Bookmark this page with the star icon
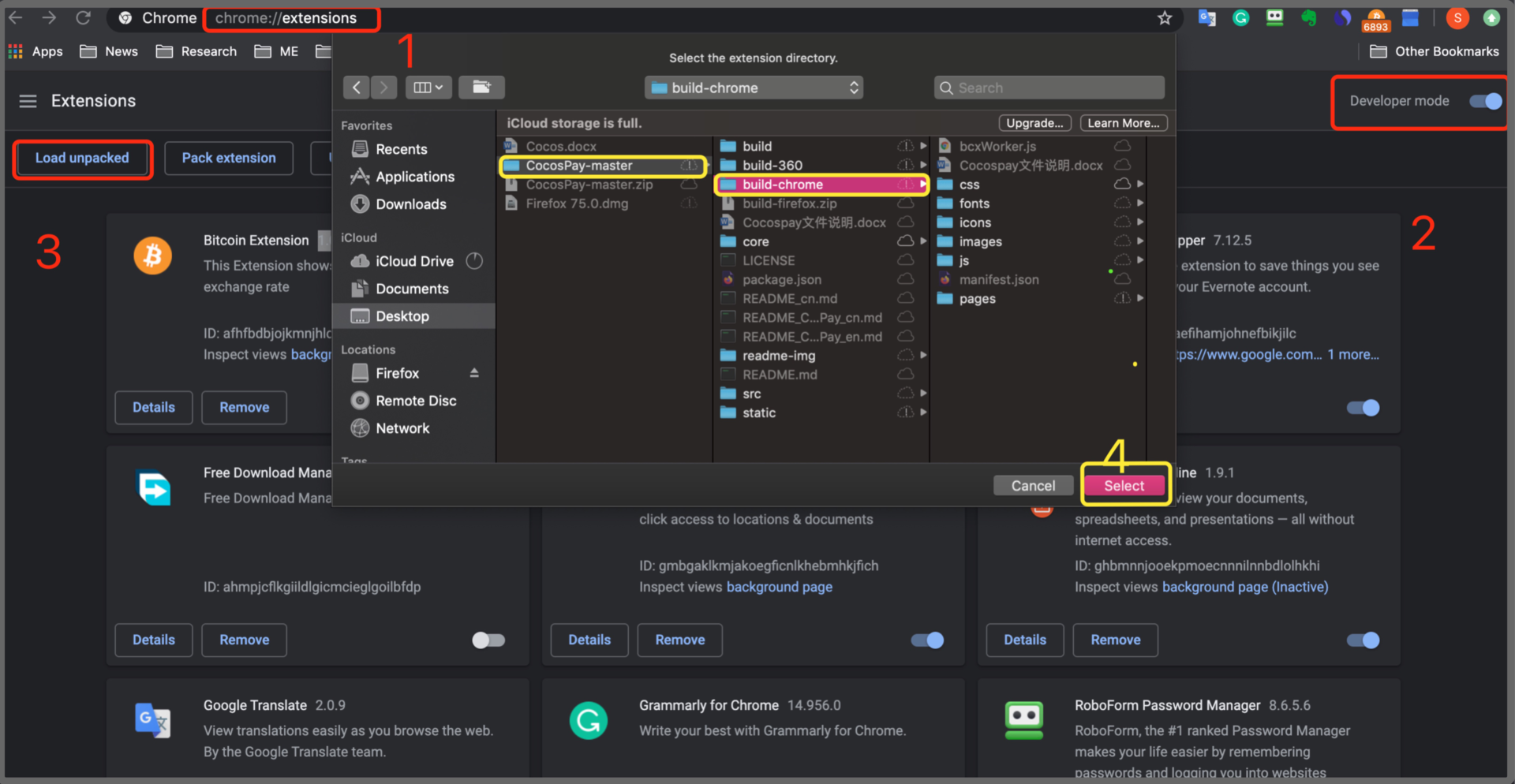The height and width of the screenshot is (784, 1515). pos(1165,18)
